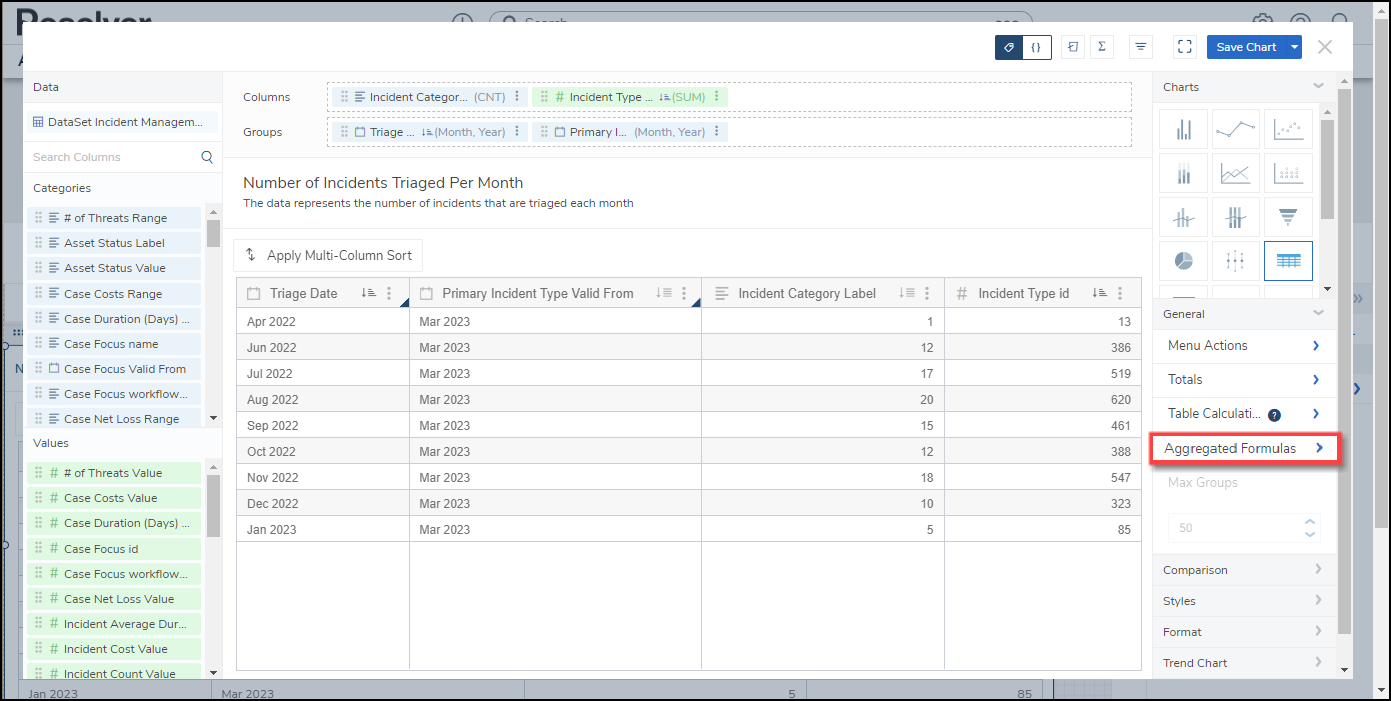This screenshot has width=1391, height=701.
Task: Click the sigma summation toolbar icon
Action: (1101, 47)
